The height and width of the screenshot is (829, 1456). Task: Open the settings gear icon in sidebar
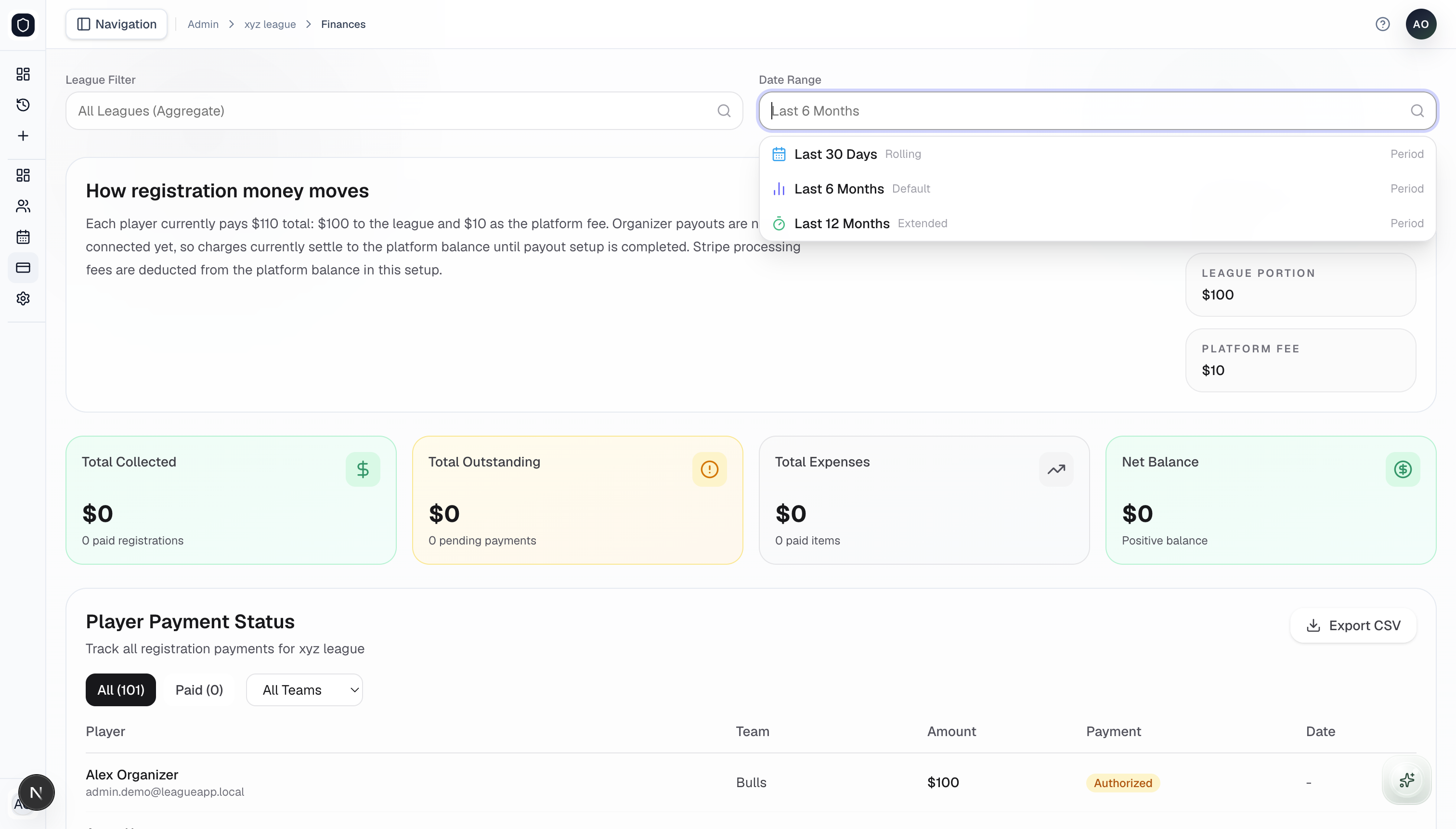pos(23,298)
